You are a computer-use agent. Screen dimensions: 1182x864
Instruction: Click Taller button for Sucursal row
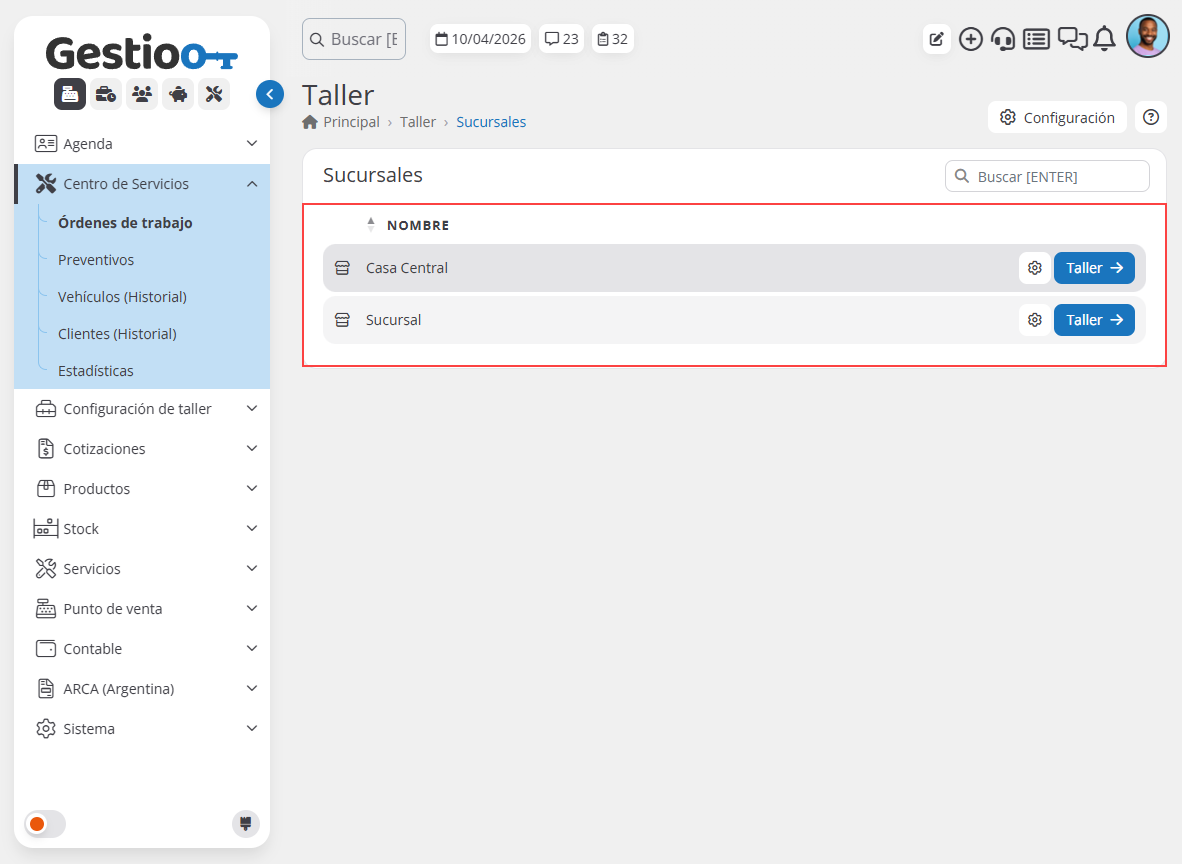pos(1094,320)
